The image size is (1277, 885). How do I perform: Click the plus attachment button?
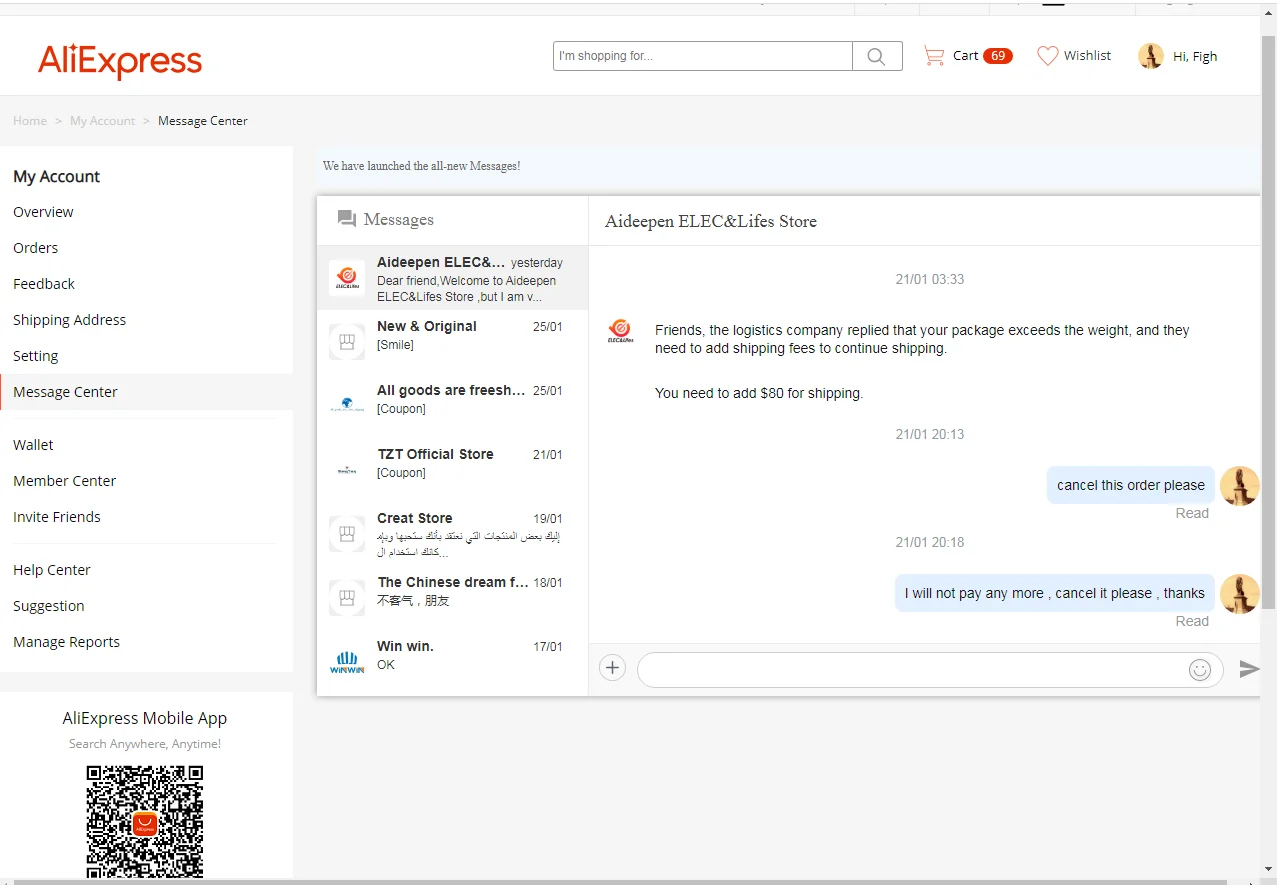pyautogui.click(x=612, y=668)
